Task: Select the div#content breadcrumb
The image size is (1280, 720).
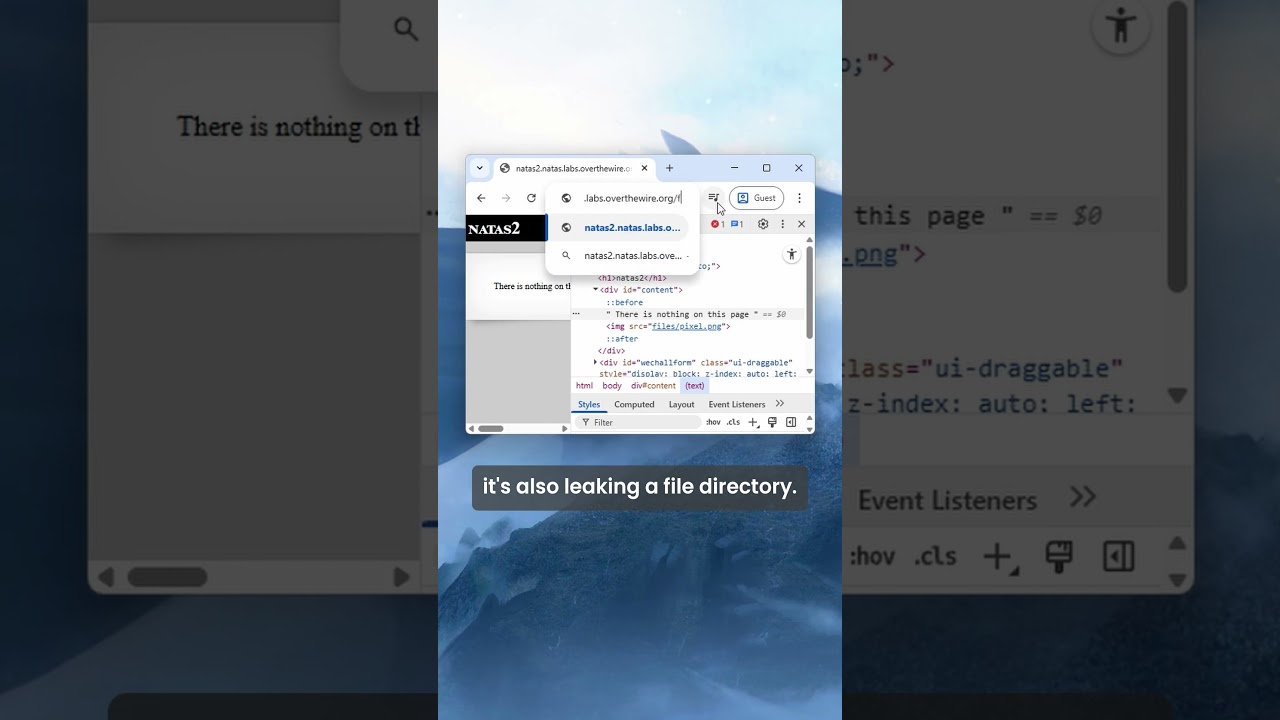Action: (x=653, y=386)
